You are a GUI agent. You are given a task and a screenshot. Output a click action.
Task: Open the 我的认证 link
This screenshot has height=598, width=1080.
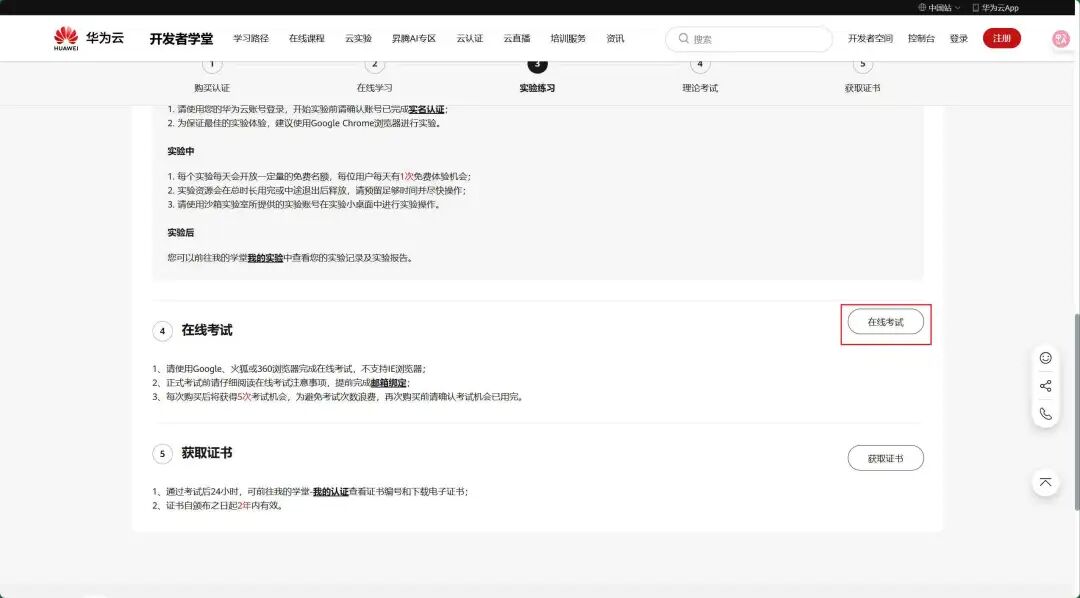(331, 491)
